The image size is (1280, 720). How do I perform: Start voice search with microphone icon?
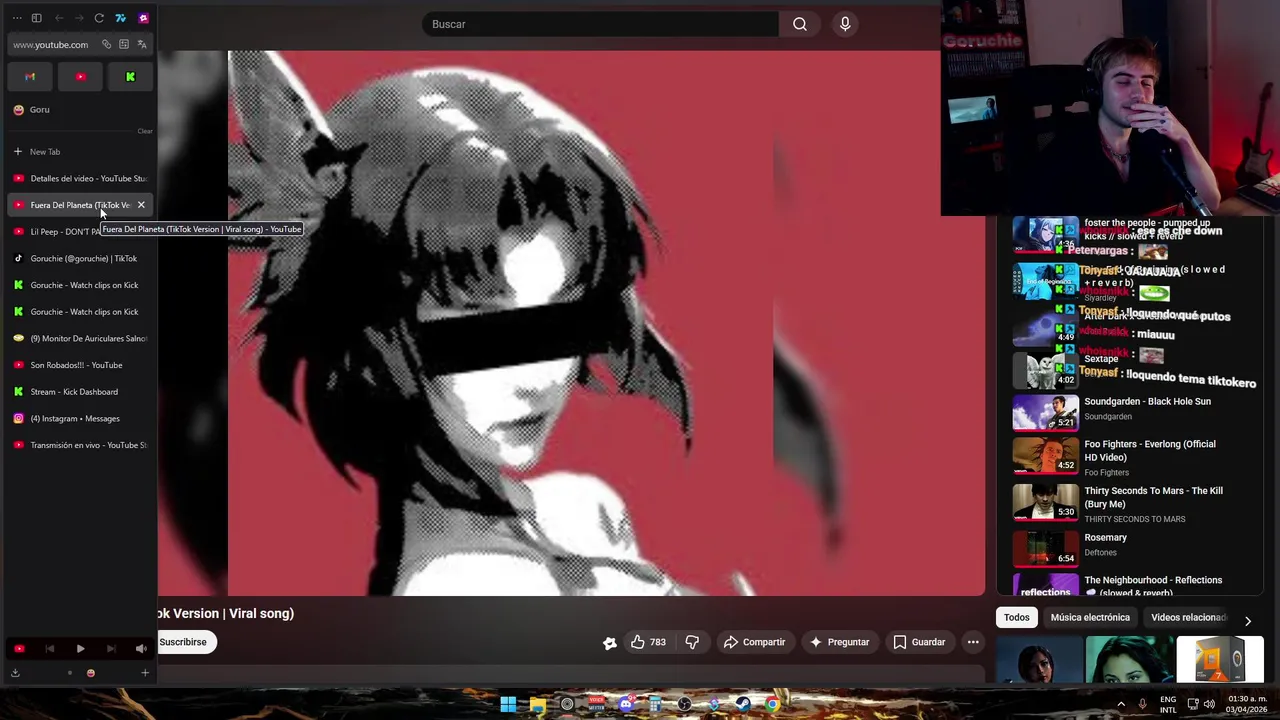845,24
